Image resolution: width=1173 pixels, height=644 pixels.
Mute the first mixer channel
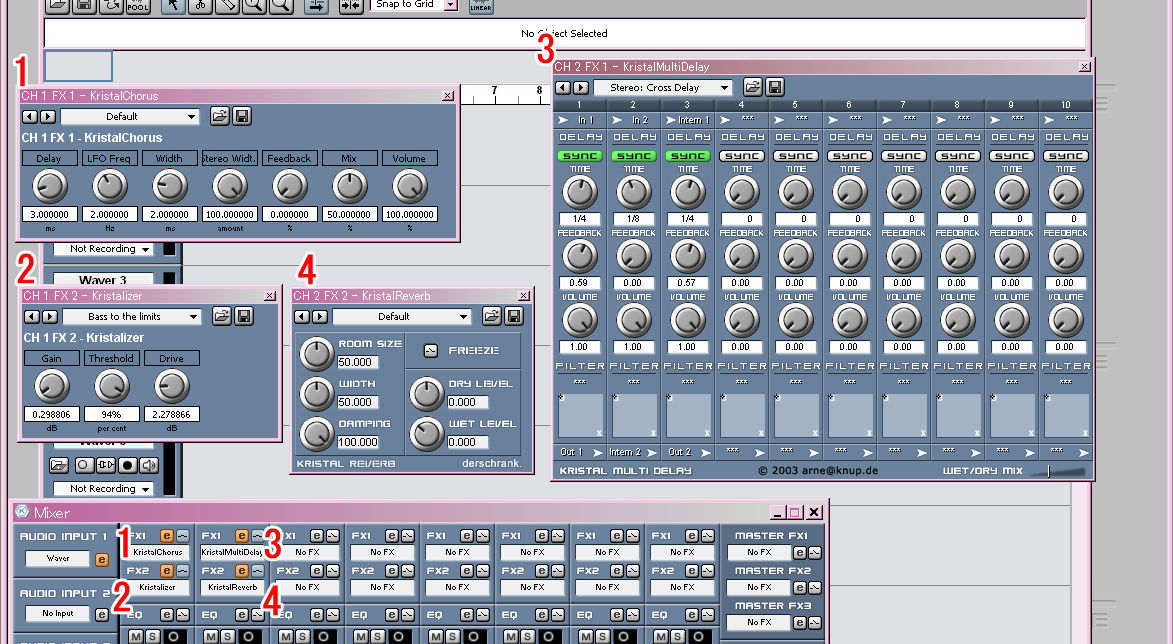pyautogui.click(x=135, y=637)
